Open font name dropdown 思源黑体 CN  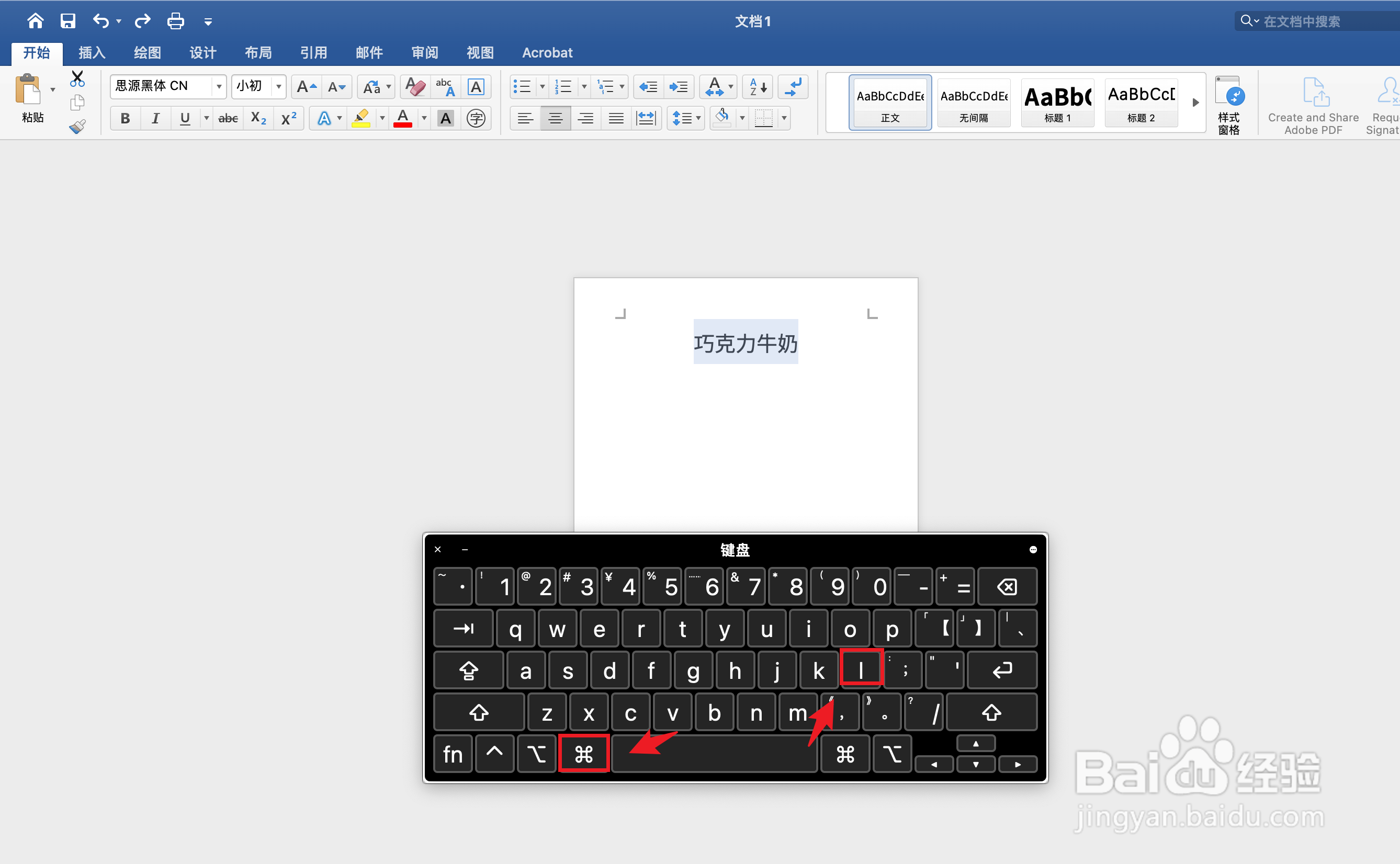pyautogui.click(x=219, y=87)
